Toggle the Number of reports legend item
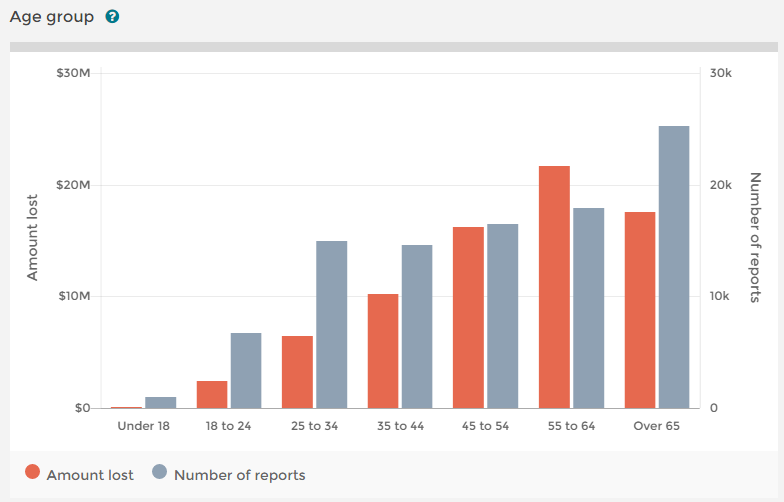 click(x=239, y=475)
